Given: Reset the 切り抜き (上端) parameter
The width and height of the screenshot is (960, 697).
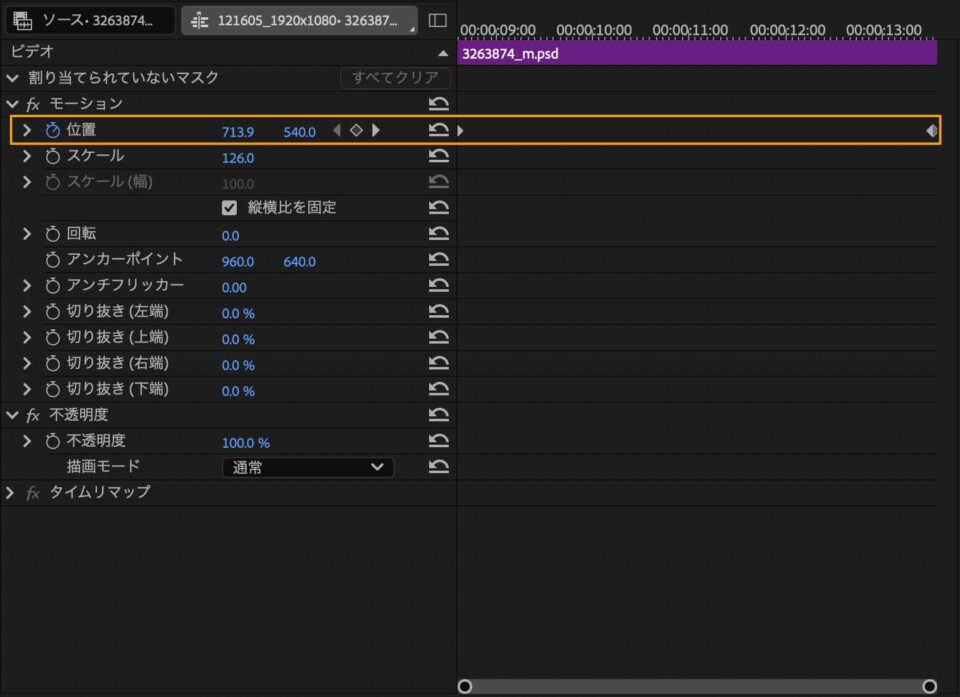Looking at the screenshot, I should (x=438, y=337).
